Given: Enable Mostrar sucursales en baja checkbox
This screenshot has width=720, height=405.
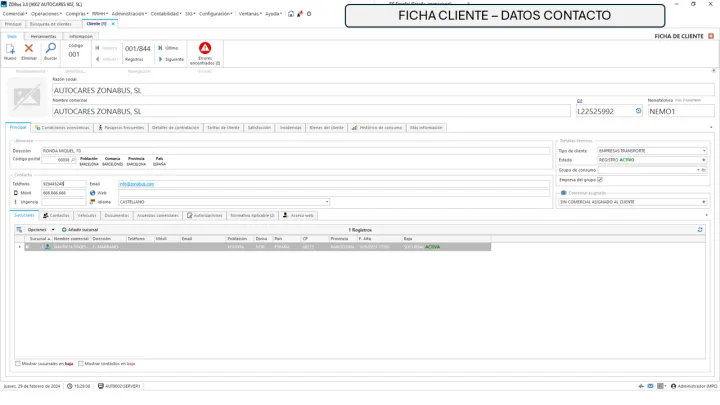Looking at the screenshot, I should click(18, 363).
